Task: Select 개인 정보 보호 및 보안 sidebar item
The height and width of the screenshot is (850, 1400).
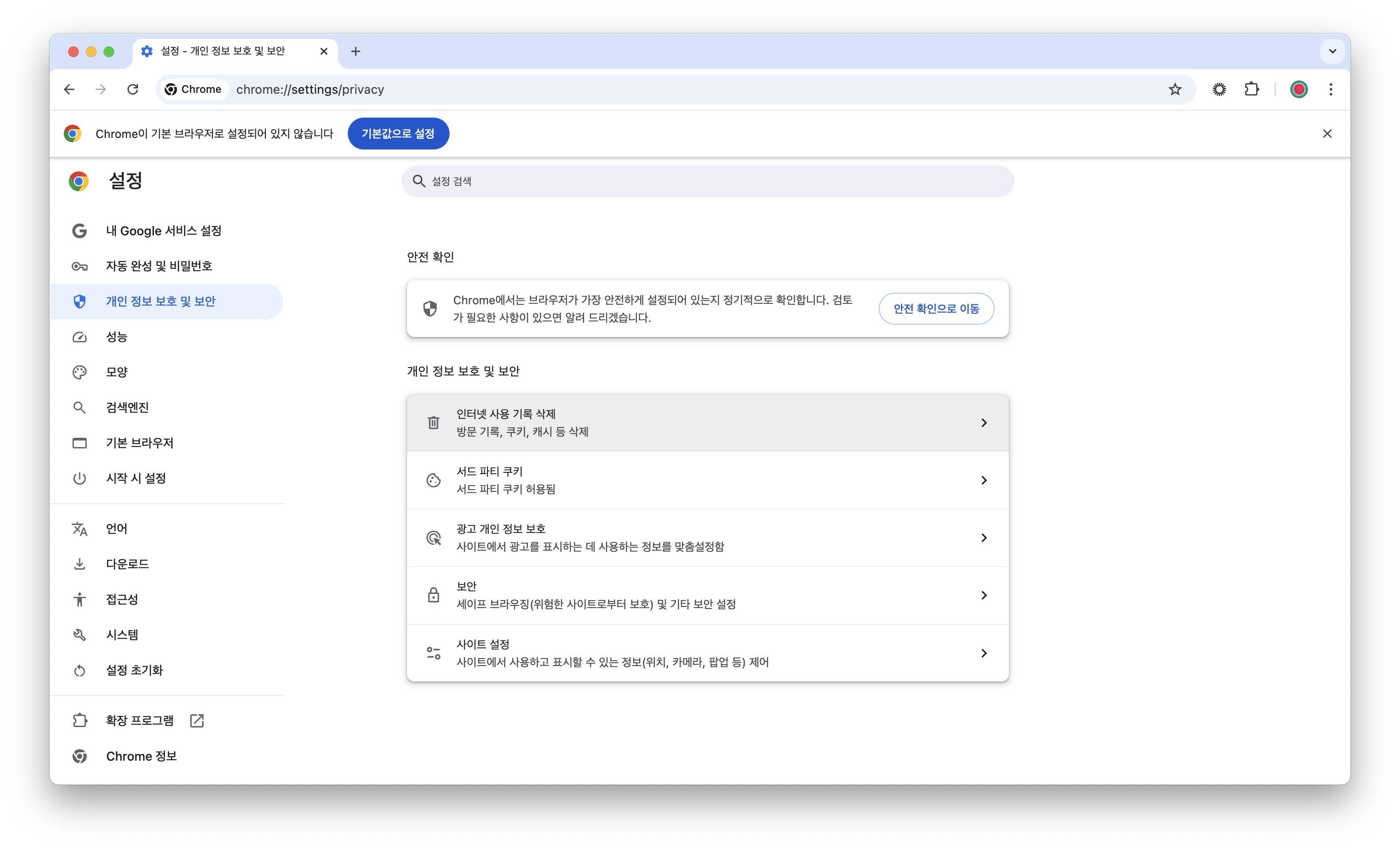Action: point(166,301)
